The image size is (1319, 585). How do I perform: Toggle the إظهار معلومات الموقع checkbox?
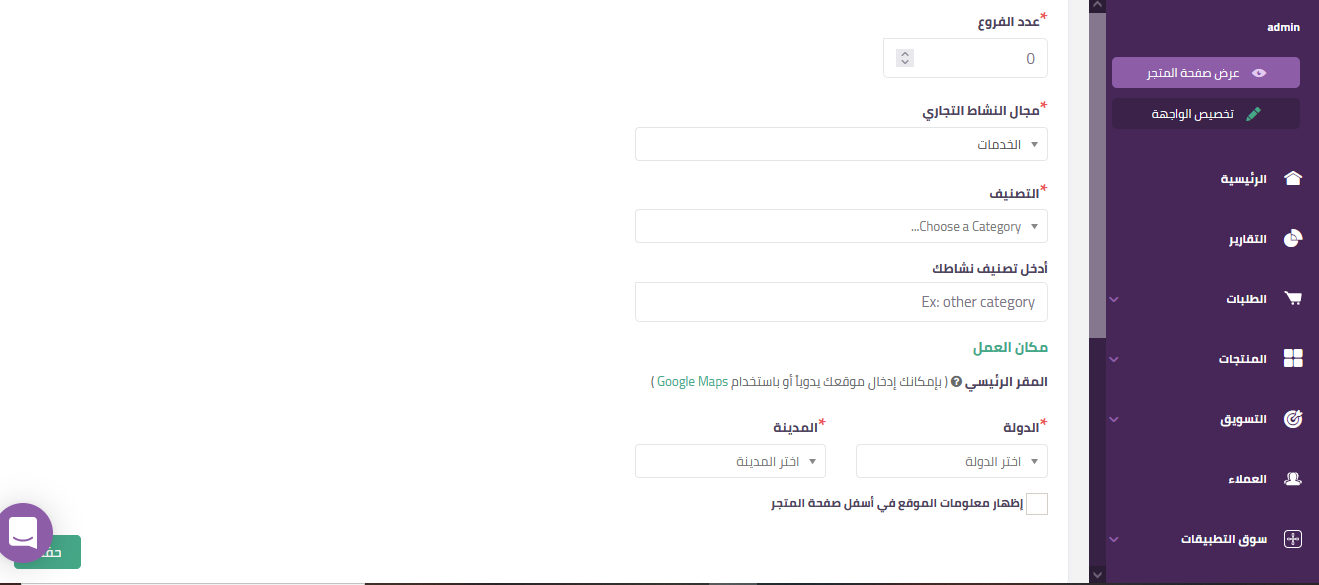click(x=1037, y=504)
